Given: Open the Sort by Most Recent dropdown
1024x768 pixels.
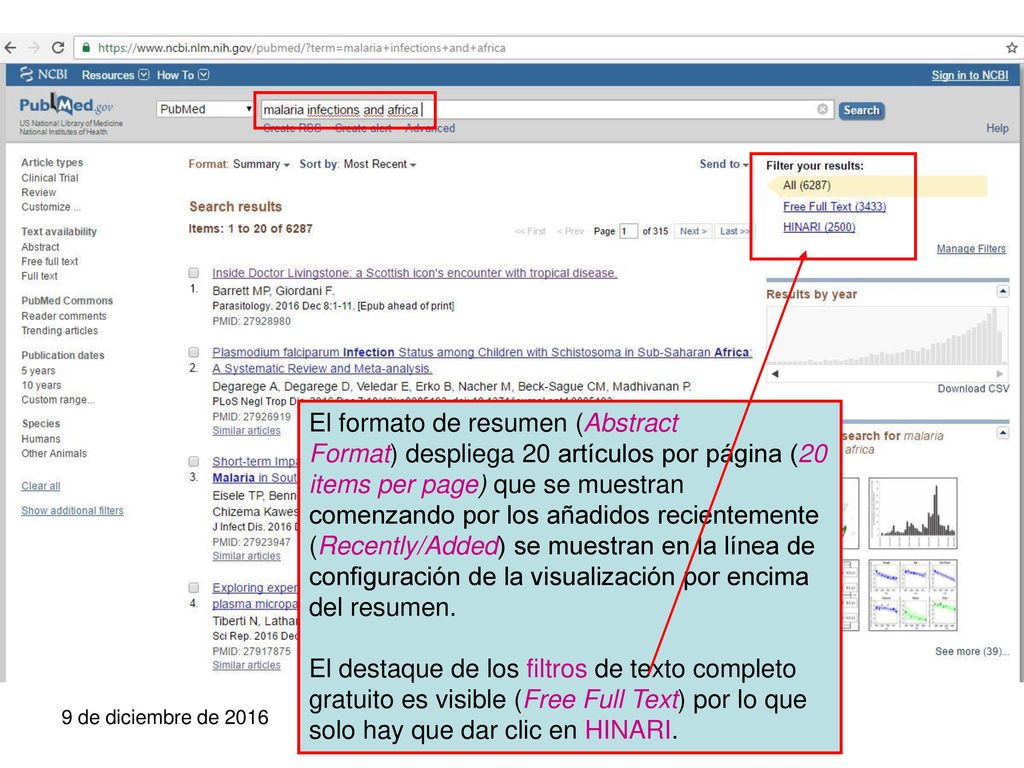Looking at the screenshot, I should tap(357, 164).
